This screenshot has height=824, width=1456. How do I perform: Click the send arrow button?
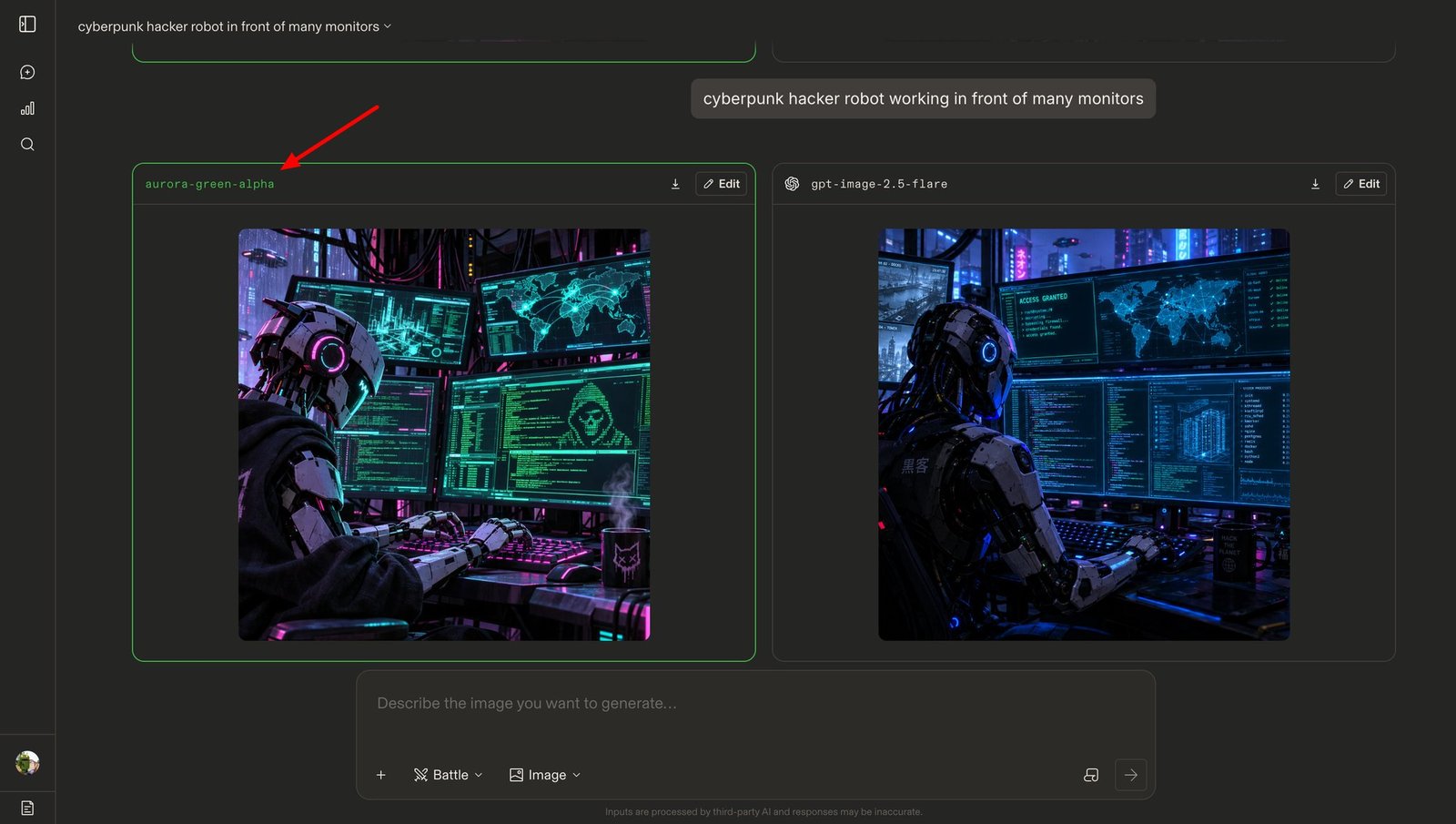point(1130,775)
